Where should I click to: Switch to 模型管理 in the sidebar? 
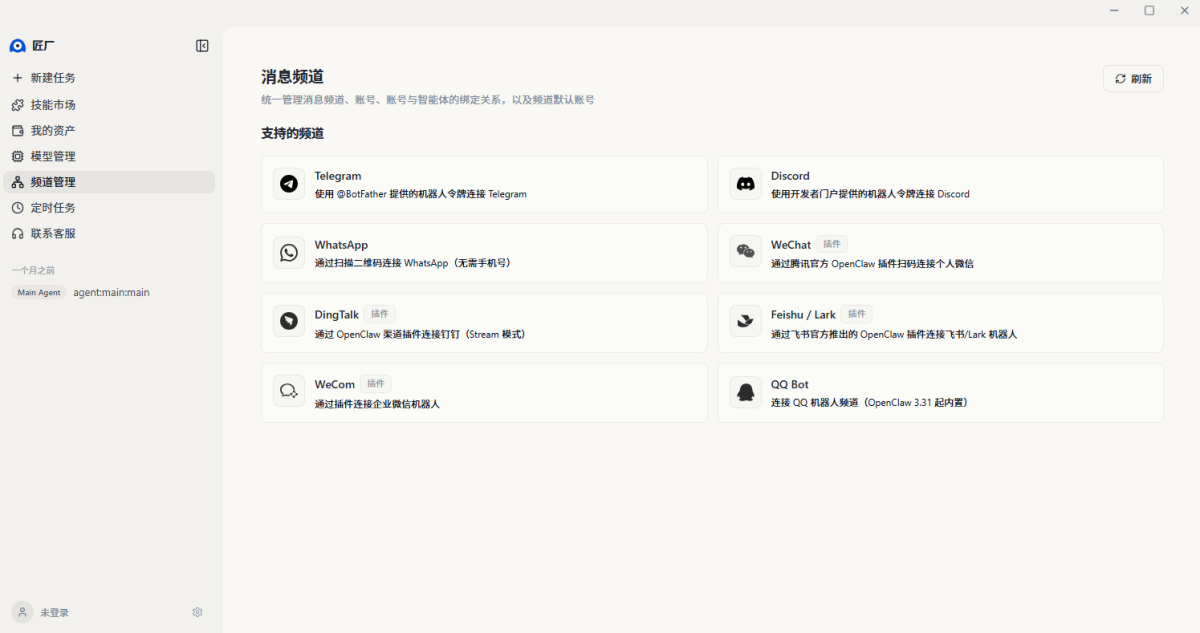(x=109, y=156)
